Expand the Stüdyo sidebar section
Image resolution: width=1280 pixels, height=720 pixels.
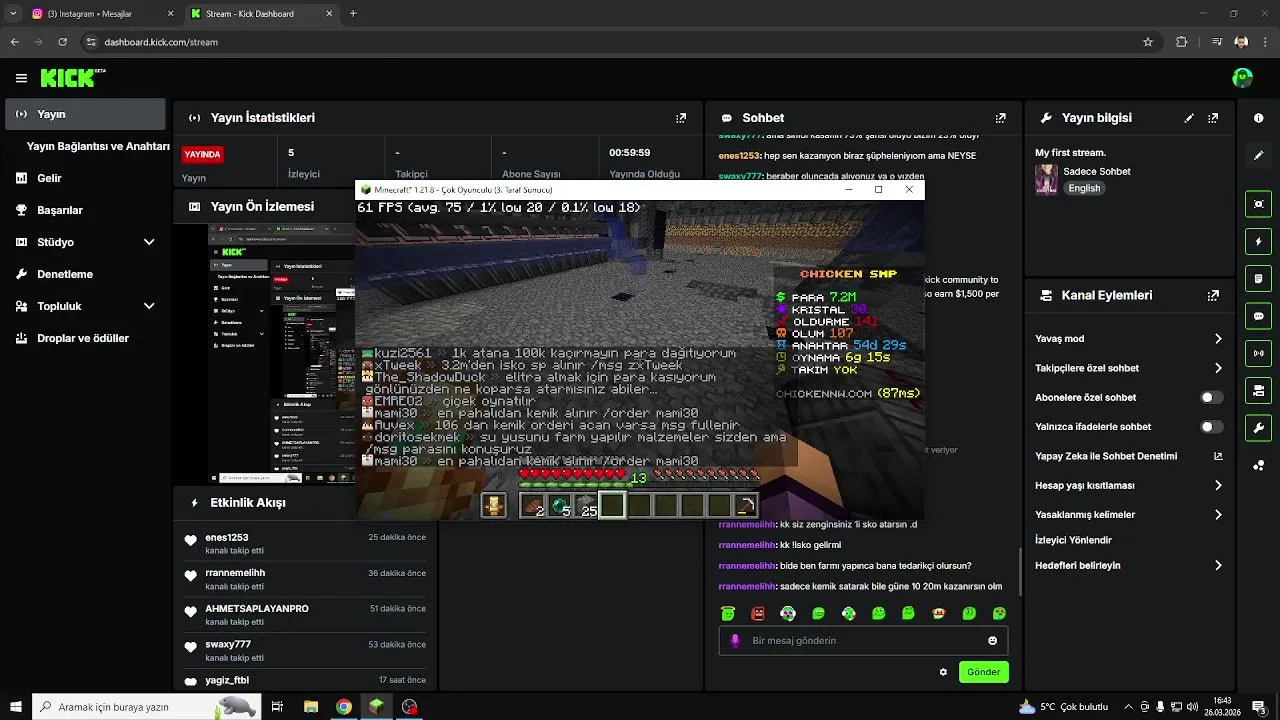(x=149, y=242)
